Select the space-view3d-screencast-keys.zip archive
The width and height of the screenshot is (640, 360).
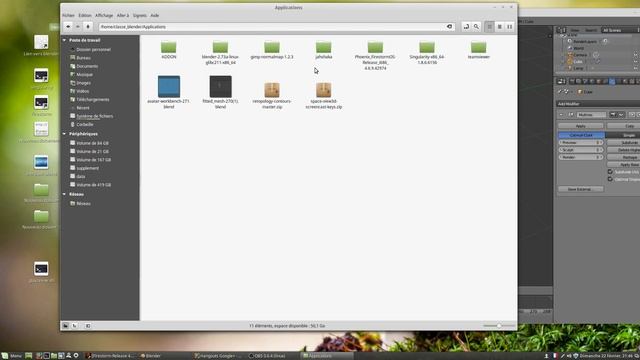click(x=324, y=95)
